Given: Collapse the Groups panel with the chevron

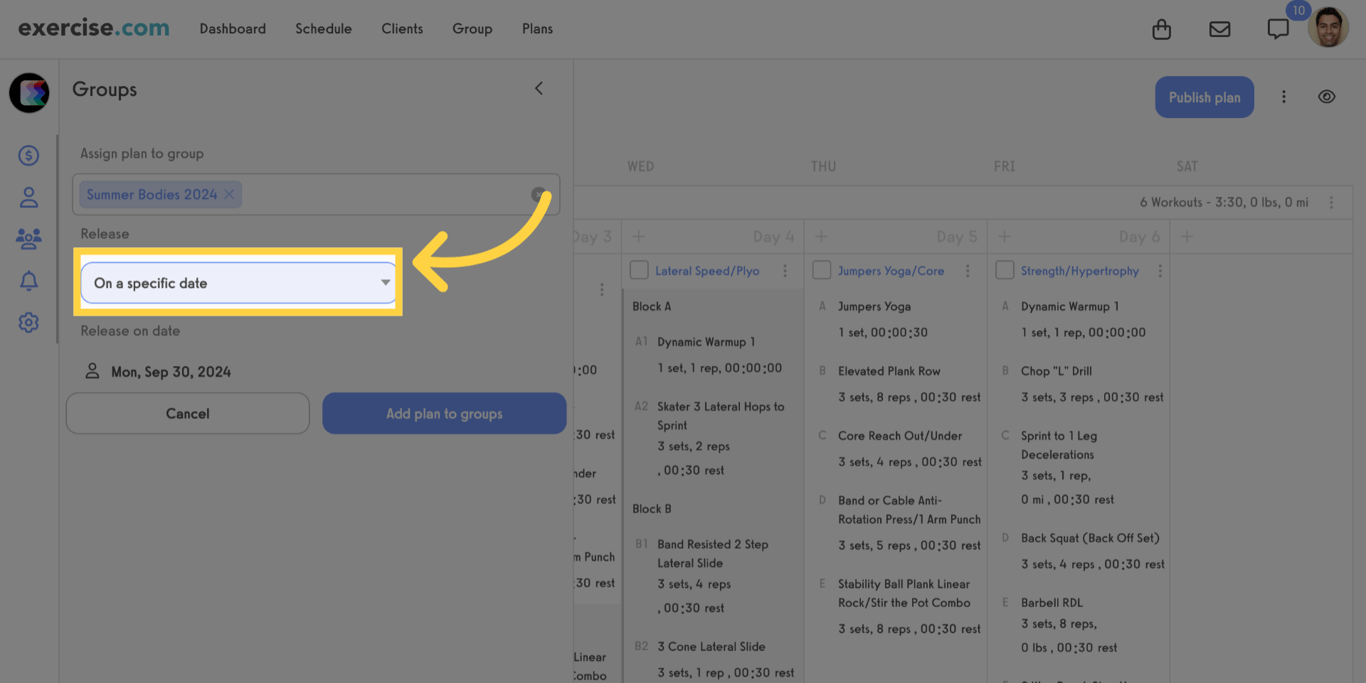Looking at the screenshot, I should click(x=538, y=88).
